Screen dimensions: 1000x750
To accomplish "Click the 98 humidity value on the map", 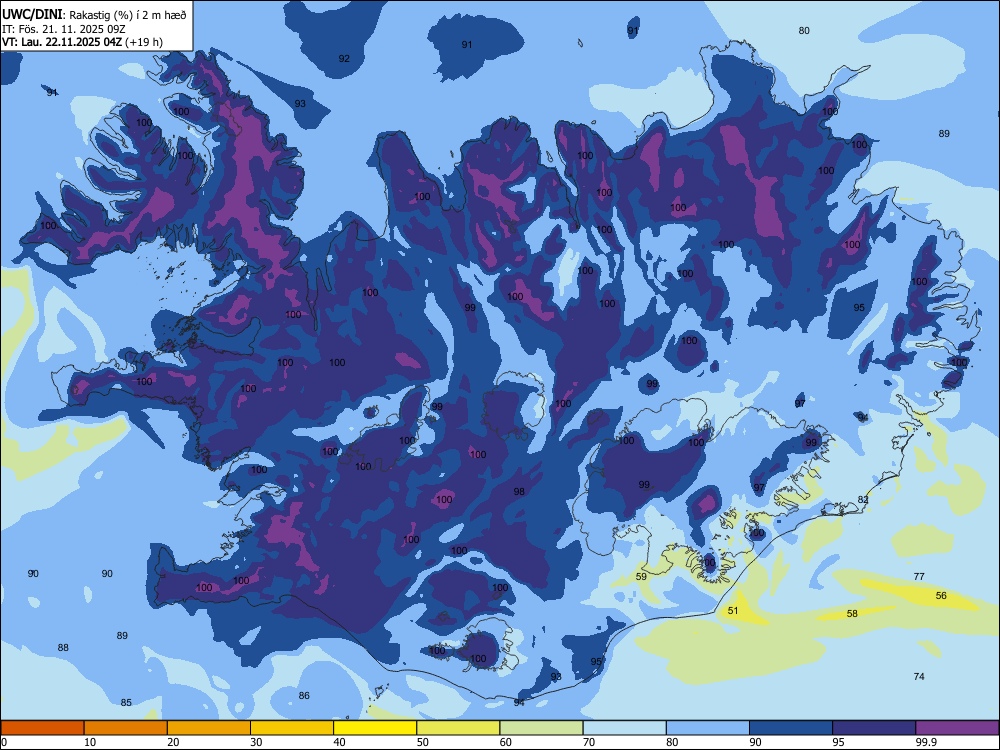I will (519, 492).
